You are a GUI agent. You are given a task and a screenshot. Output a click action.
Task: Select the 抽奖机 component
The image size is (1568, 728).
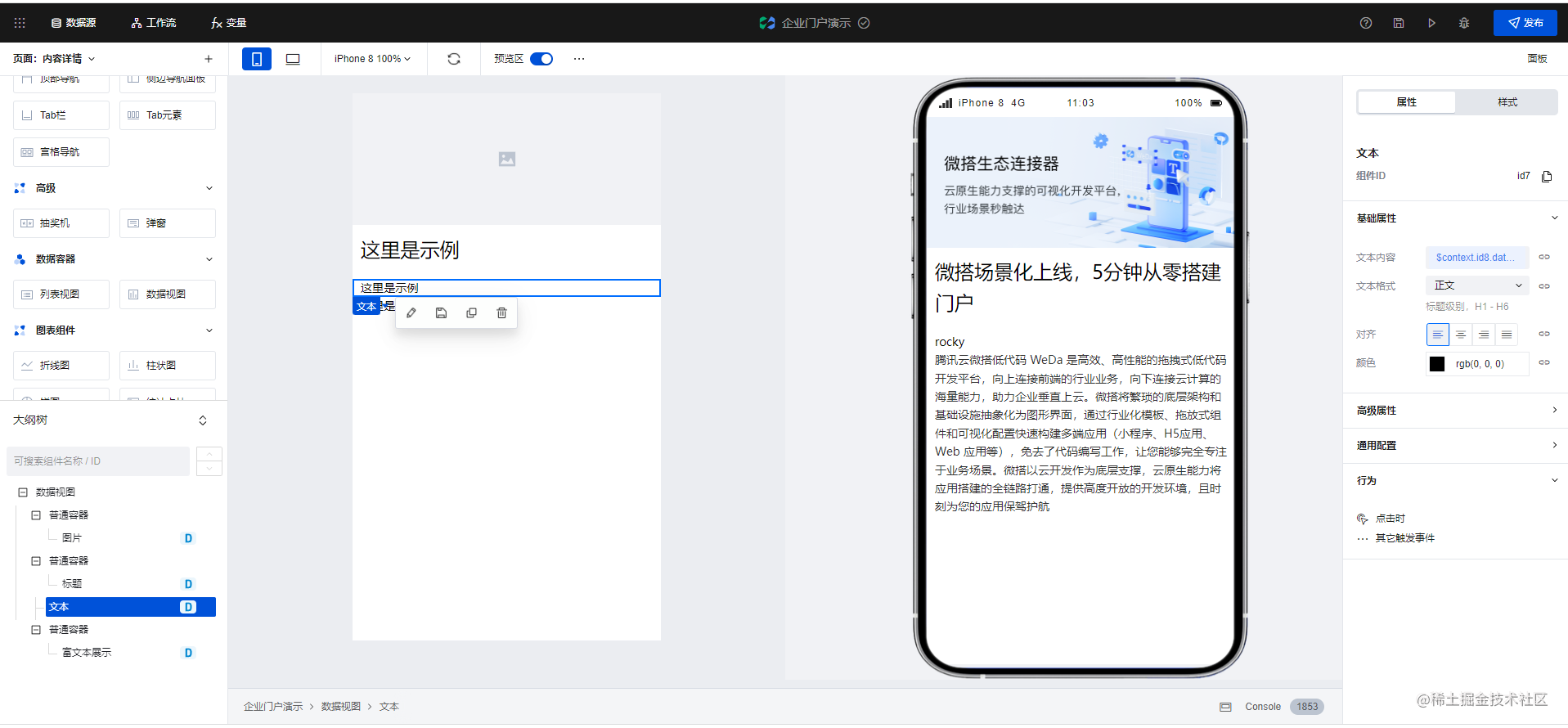61,223
